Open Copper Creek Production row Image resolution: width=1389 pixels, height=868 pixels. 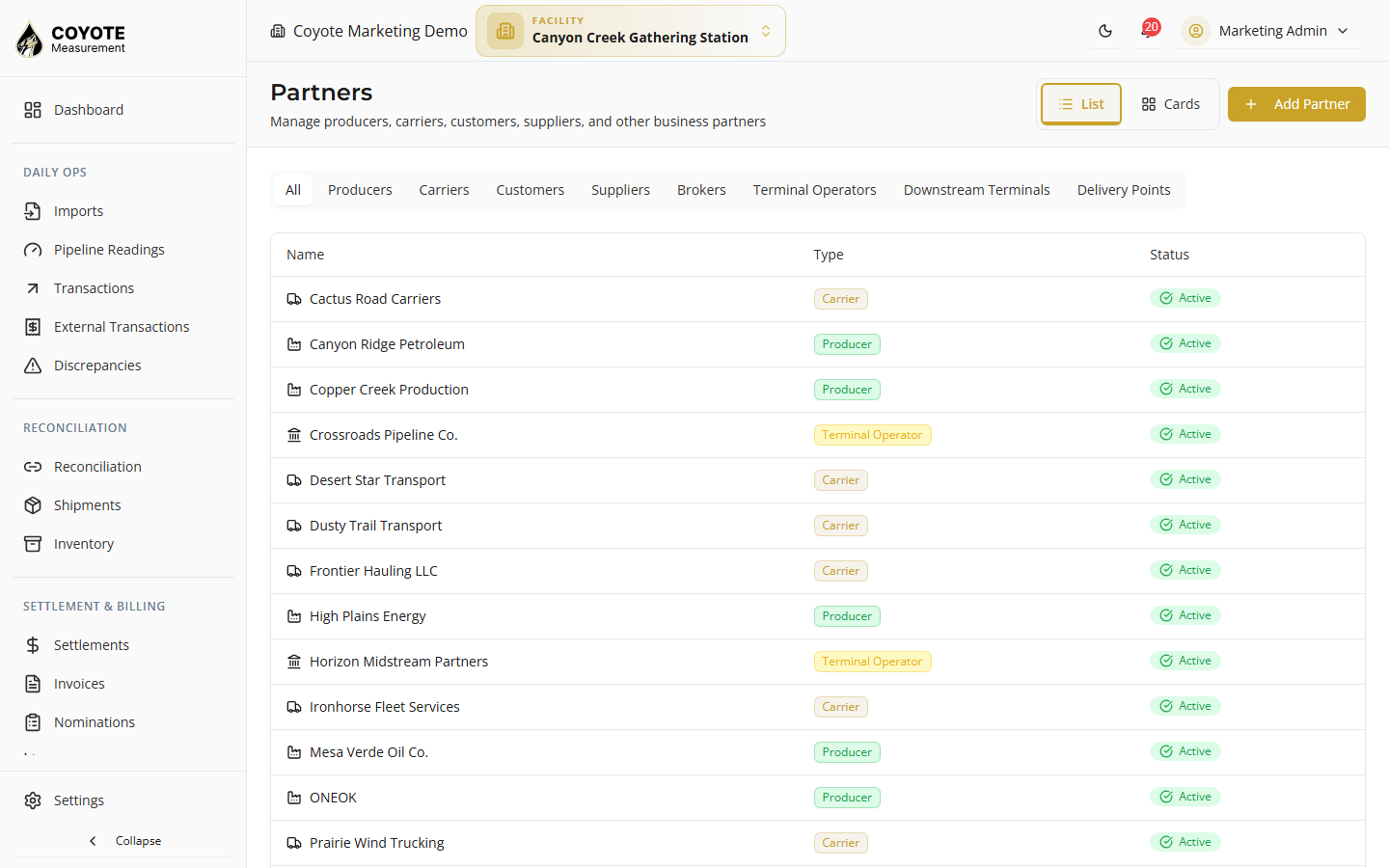point(818,390)
